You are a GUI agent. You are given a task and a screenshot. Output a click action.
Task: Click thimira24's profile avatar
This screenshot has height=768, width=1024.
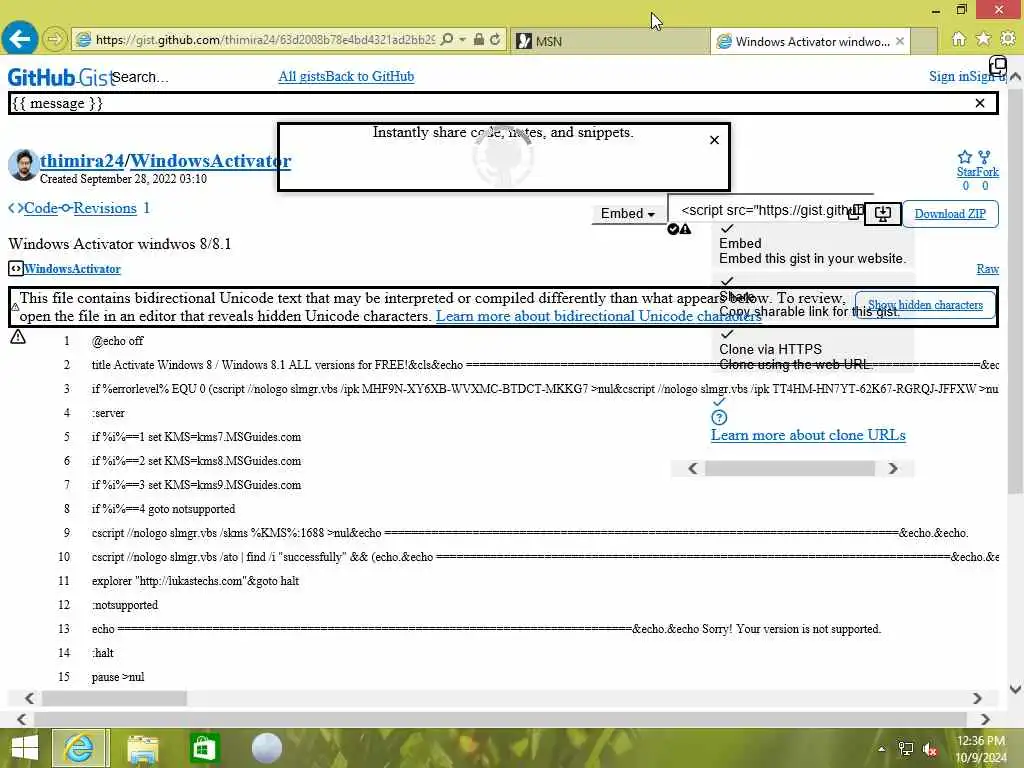(x=24, y=165)
